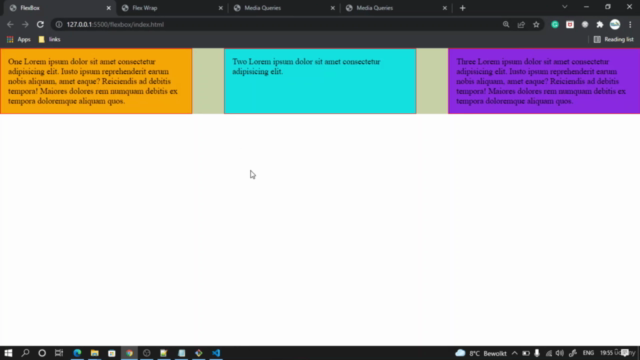This screenshot has width=640, height=360.
Task: Switch to the Flex Wrap tab
Action: pyautogui.click(x=171, y=8)
